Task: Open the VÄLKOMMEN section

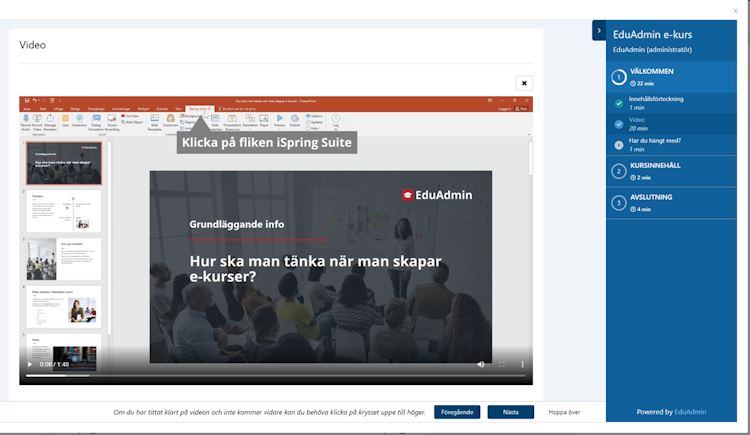Action: pos(671,77)
